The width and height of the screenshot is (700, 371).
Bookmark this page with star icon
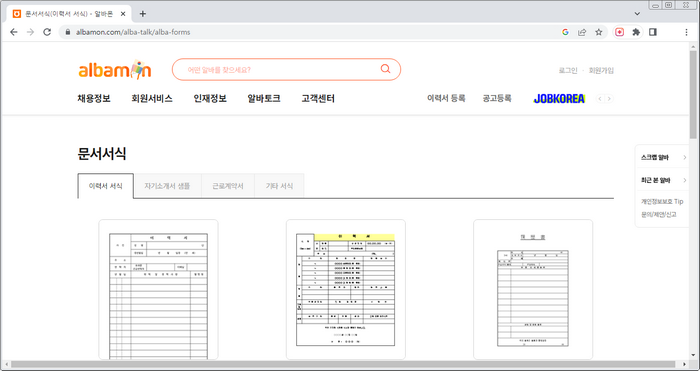pyautogui.click(x=599, y=32)
